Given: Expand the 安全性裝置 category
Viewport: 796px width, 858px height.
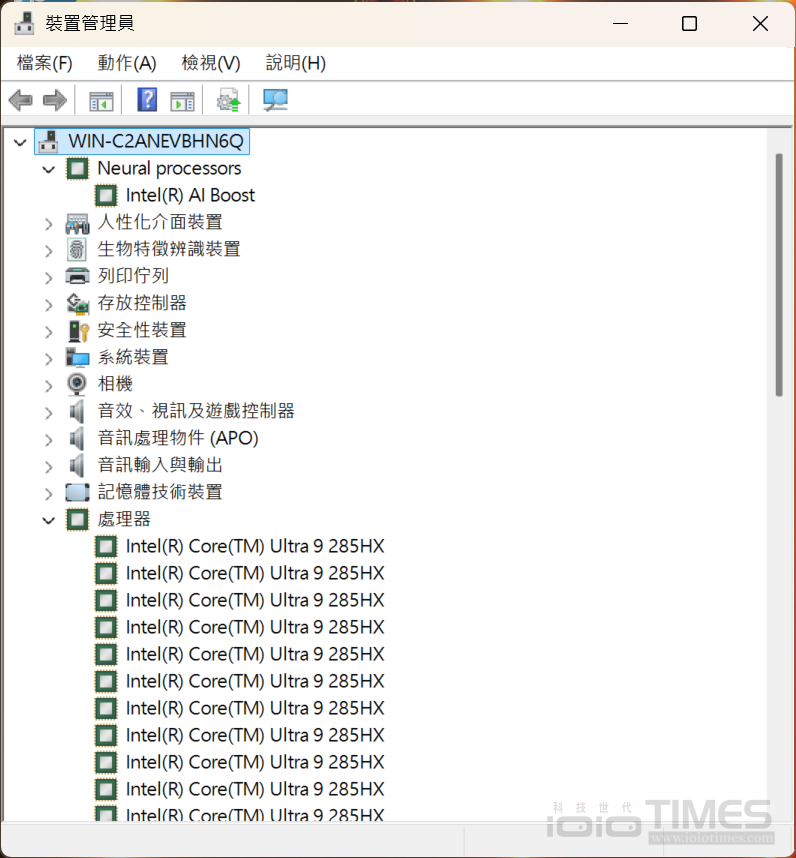Looking at the screenshot, I should point(49,332).
